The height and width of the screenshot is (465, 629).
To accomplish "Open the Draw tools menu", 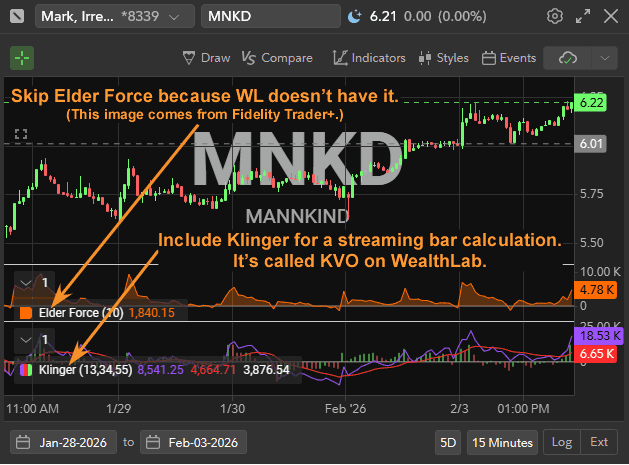I will [207, 58].
